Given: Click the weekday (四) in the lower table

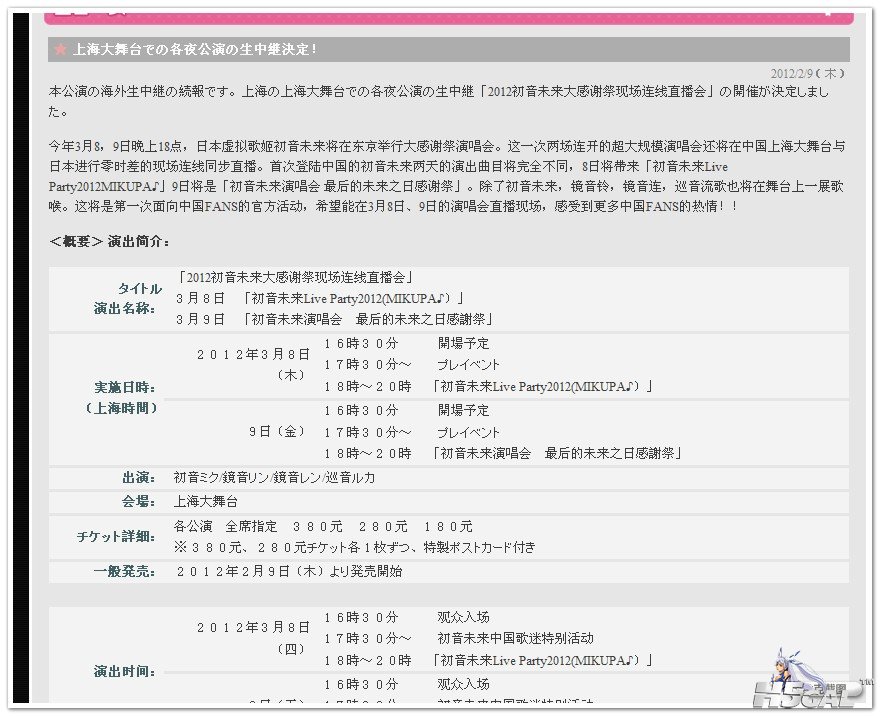Looking at the screenshot, I should pyautogui.click(x=291, y=649).
